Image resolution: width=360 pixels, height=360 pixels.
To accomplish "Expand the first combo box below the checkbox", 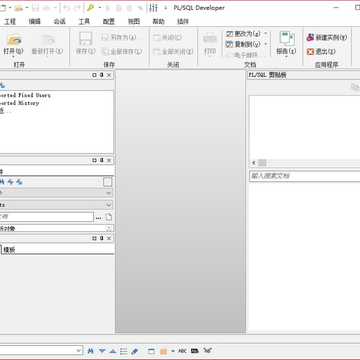I will point(109,193).
